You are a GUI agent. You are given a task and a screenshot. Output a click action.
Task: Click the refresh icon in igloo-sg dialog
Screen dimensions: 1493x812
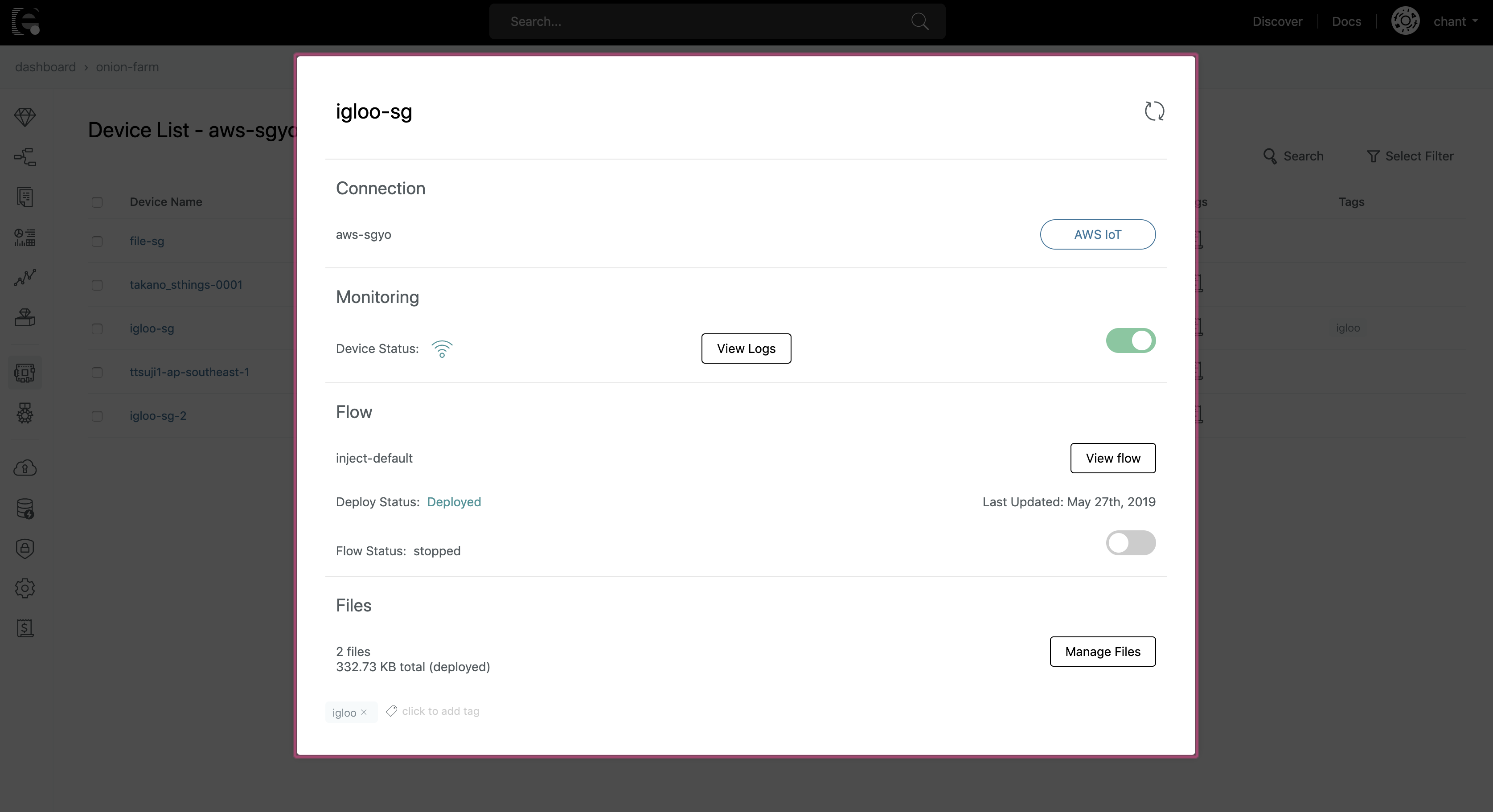(x=1154, y=111)
